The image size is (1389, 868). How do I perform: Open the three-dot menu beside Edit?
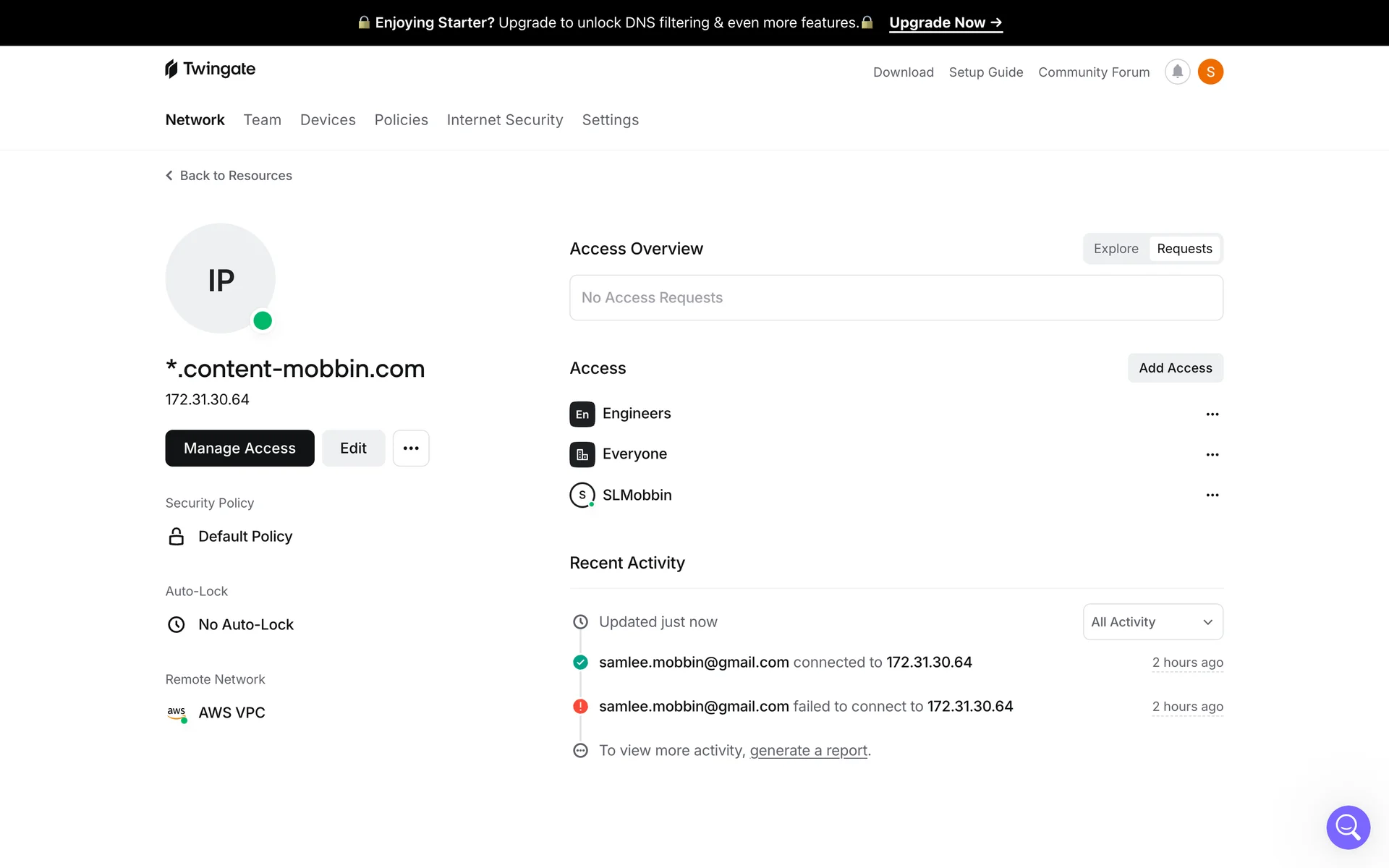click(411, 448)
